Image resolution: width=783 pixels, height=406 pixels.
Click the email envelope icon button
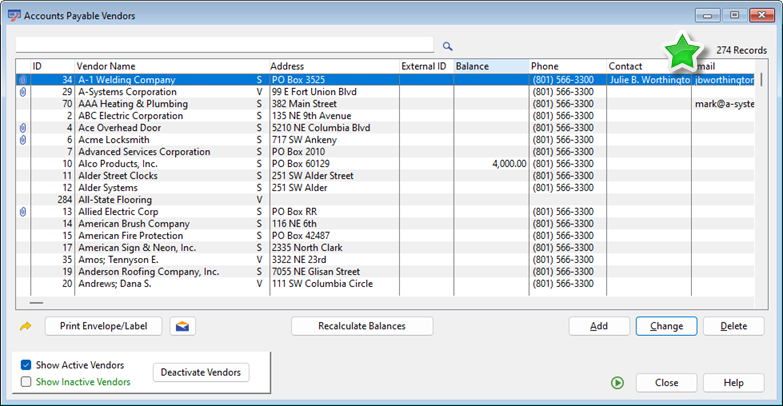click(x=182, y=326)
